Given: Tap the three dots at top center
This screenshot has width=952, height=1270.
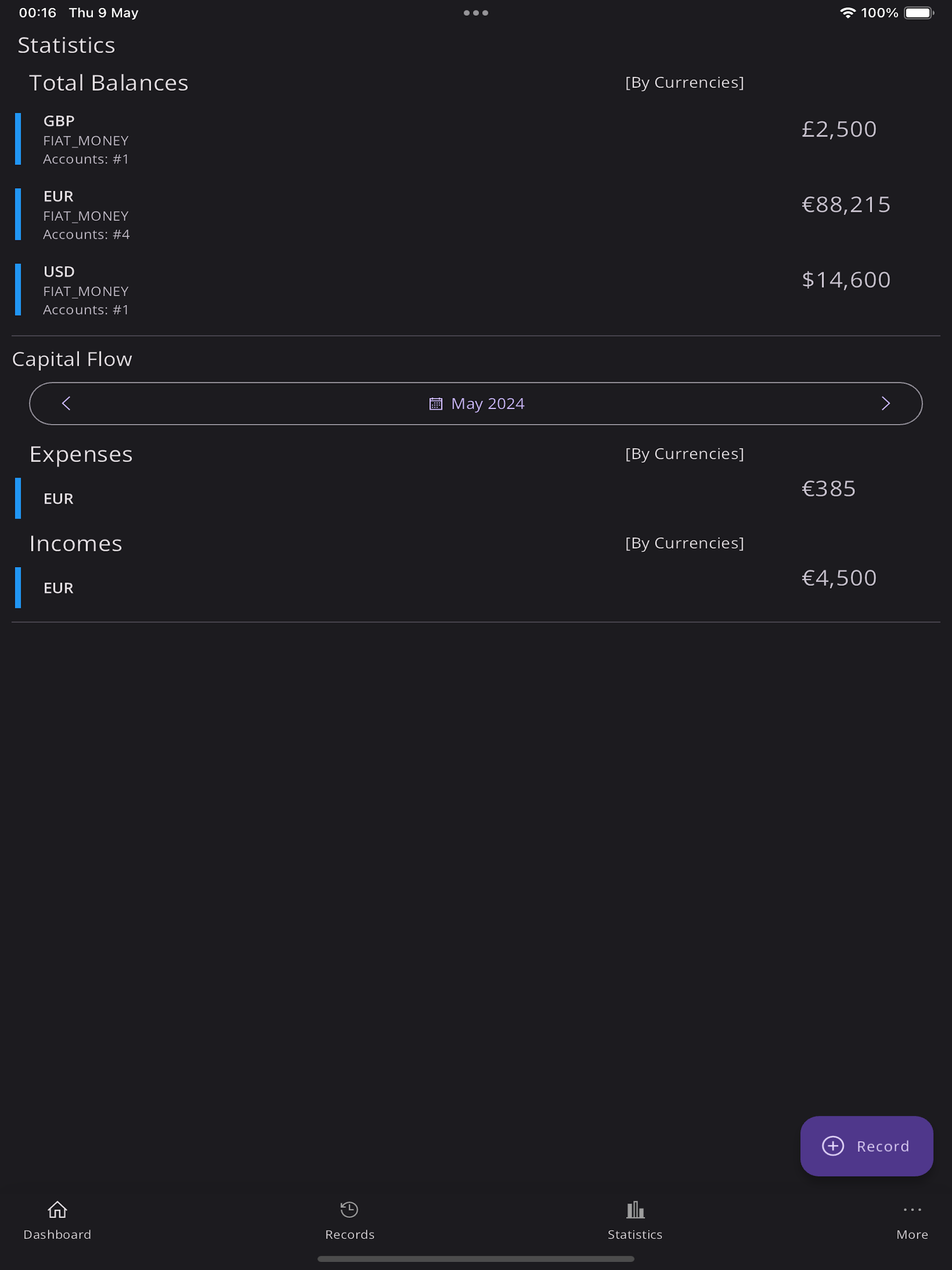Looking at the screenshot, I should tap(476, 13).
